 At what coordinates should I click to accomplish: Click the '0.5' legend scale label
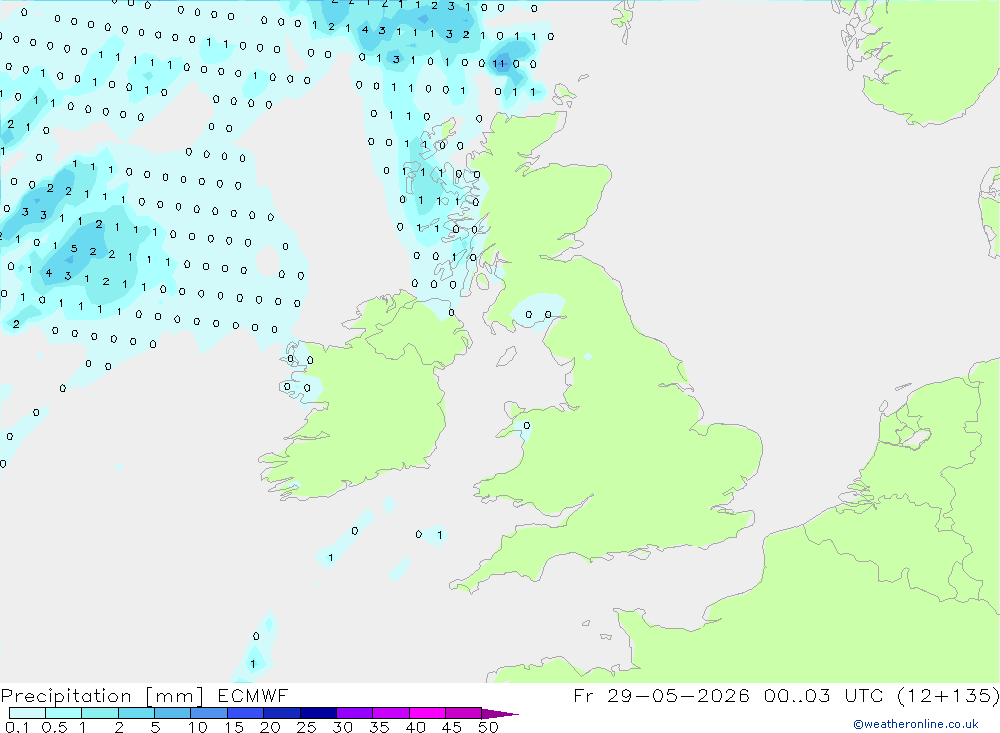tap(54, 727)
